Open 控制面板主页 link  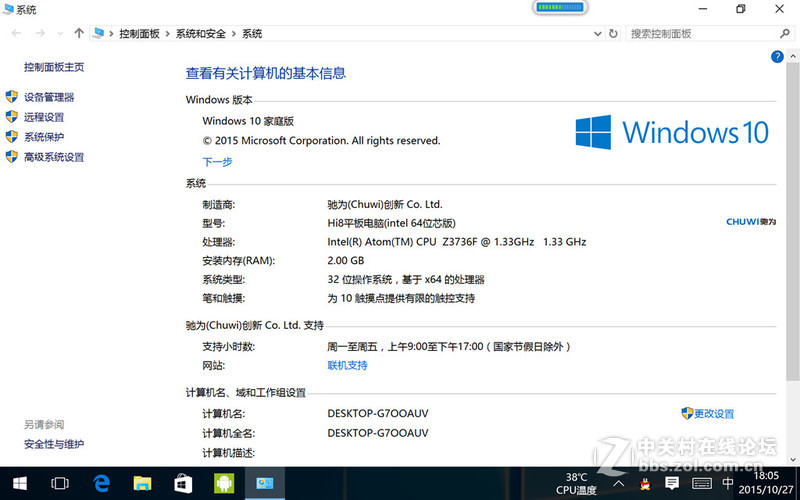click(54, 67)
